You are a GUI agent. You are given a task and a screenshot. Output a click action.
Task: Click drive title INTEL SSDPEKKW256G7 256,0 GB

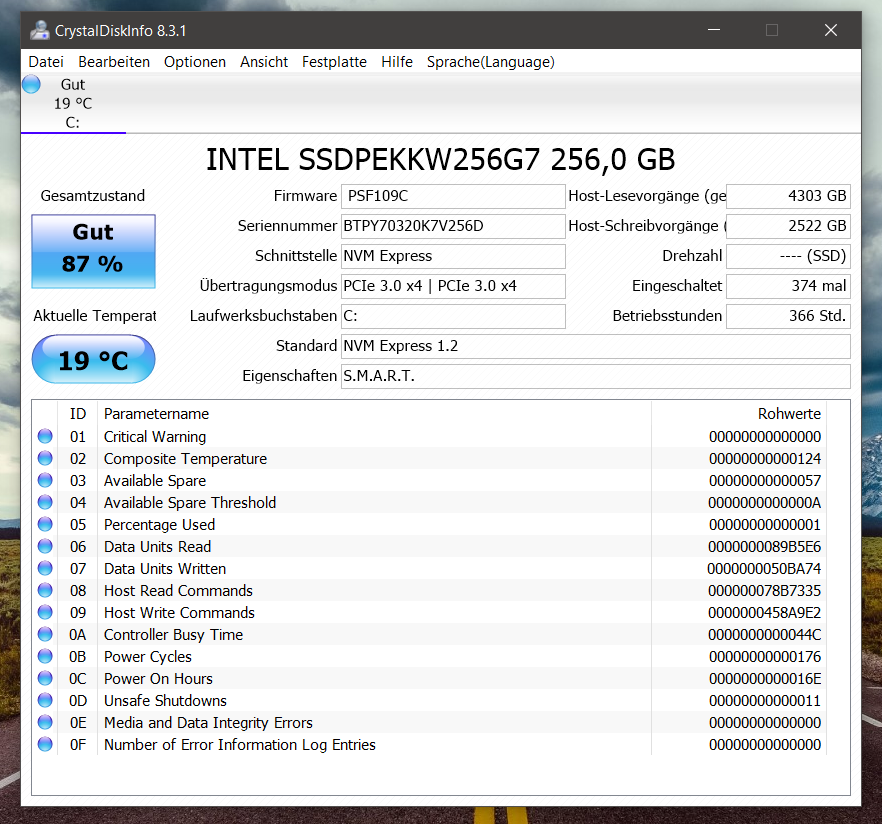click(x=440, y=160)
